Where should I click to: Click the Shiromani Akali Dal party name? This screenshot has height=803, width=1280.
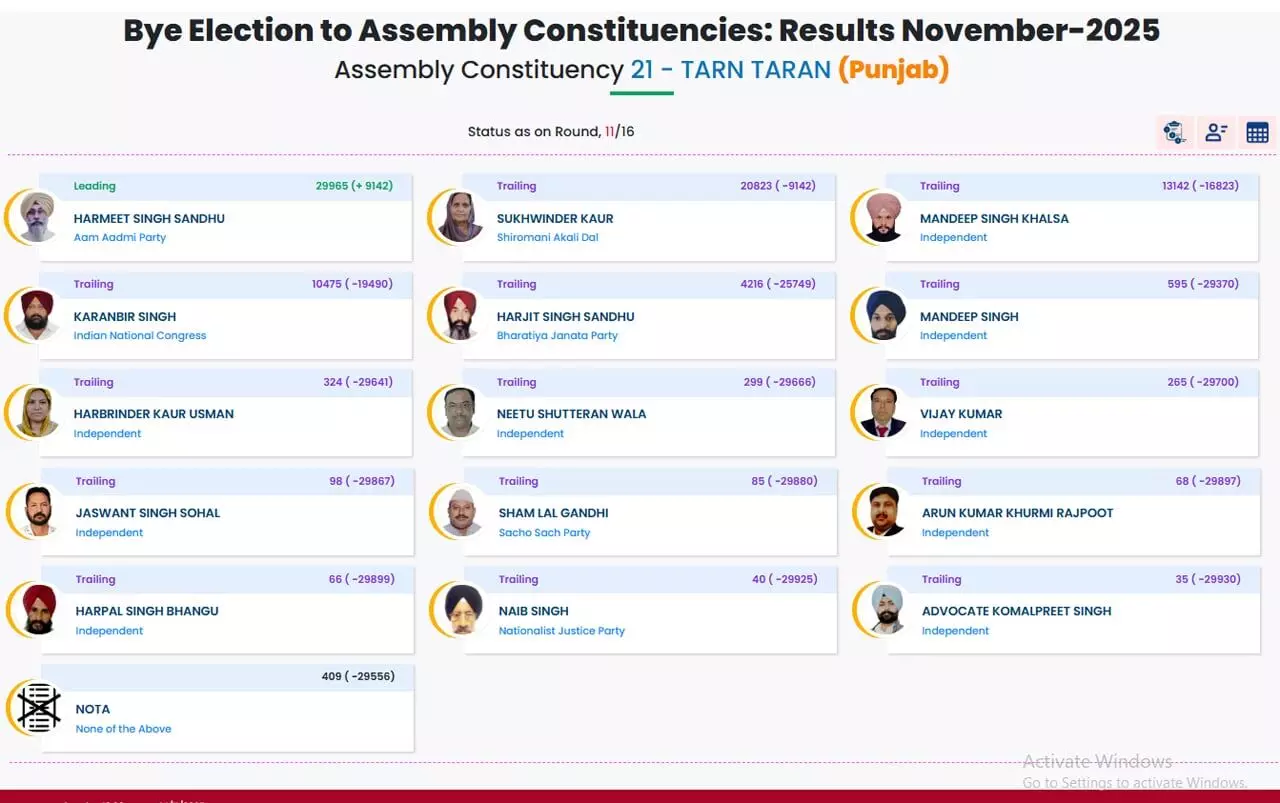click(x=547, y=238)
